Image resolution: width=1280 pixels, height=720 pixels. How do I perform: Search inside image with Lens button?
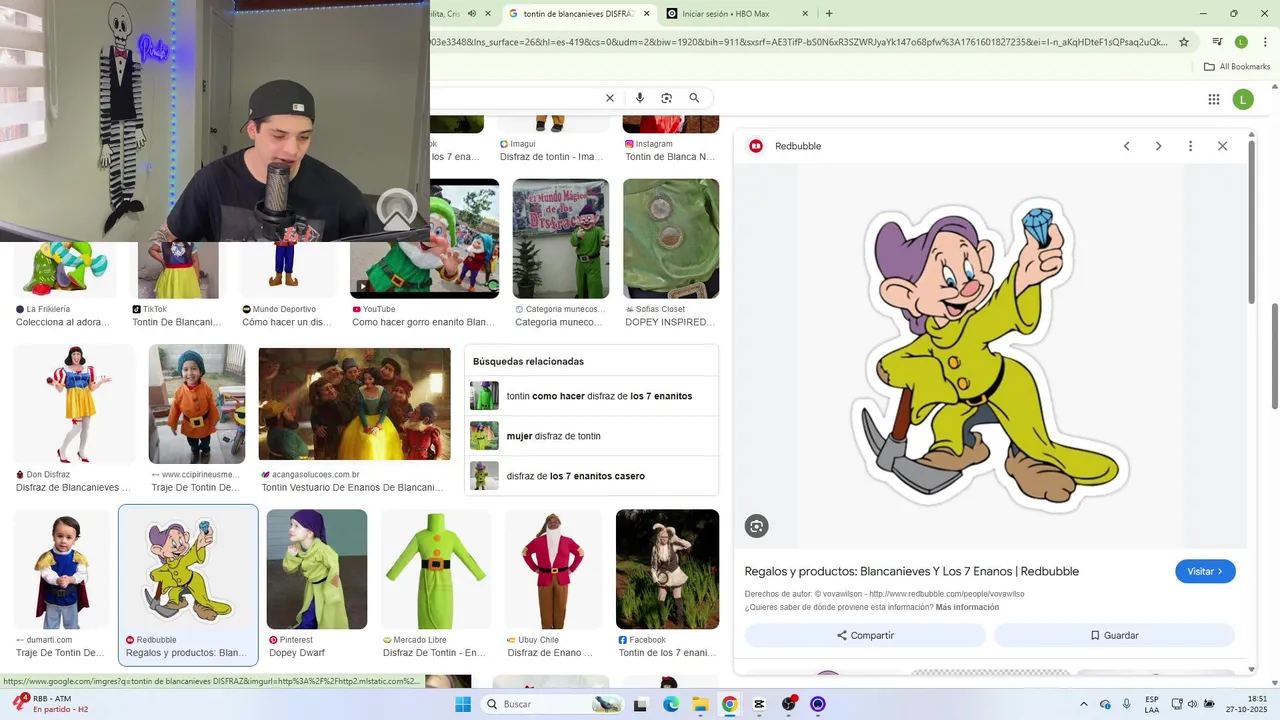(x=757, y=526)
